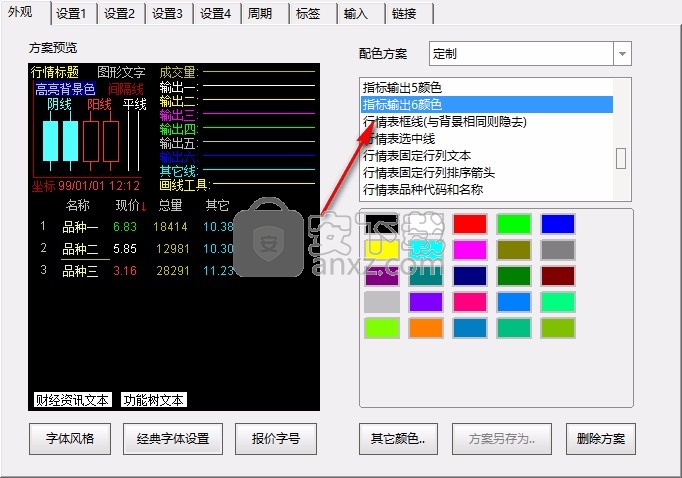Click the color list scrollbar thumb
This screenshot has height=478, width=682.
point(621,158)
